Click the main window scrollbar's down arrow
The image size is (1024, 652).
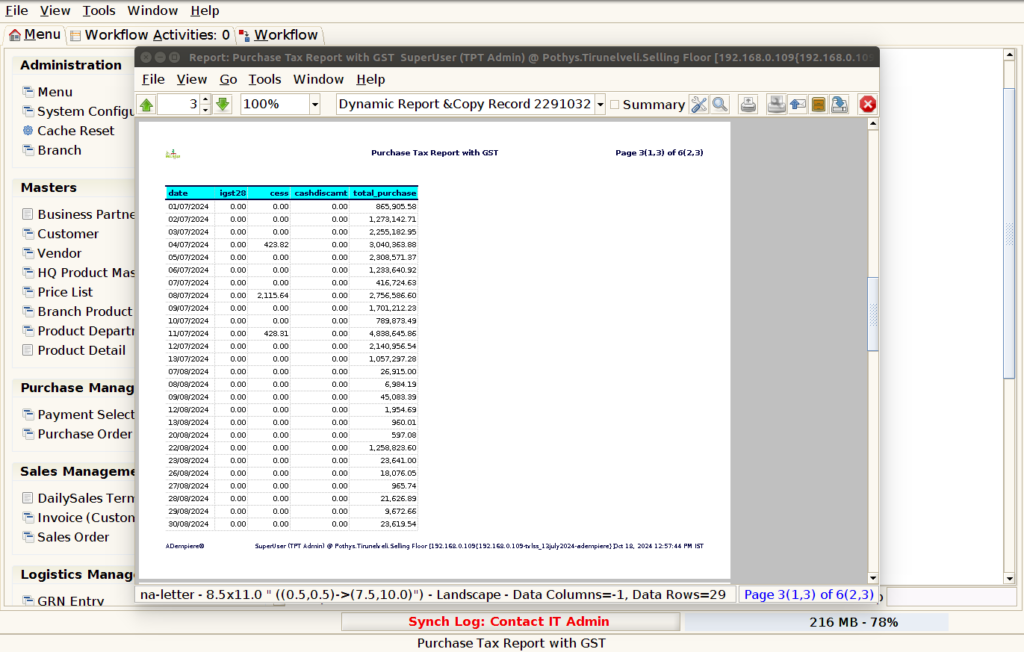pyautogui.click(x=1009, y=578)
